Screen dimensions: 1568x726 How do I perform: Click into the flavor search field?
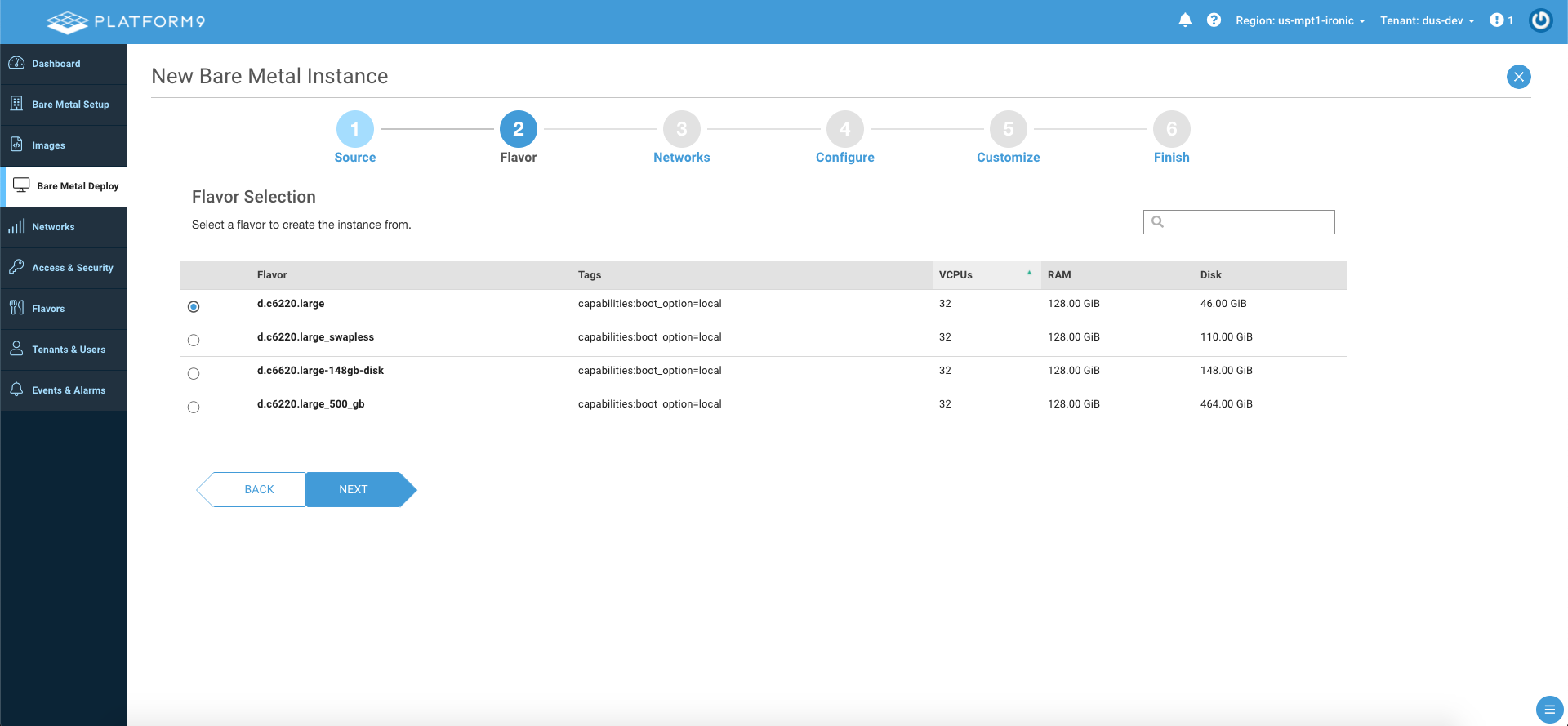click(1239, 222)
